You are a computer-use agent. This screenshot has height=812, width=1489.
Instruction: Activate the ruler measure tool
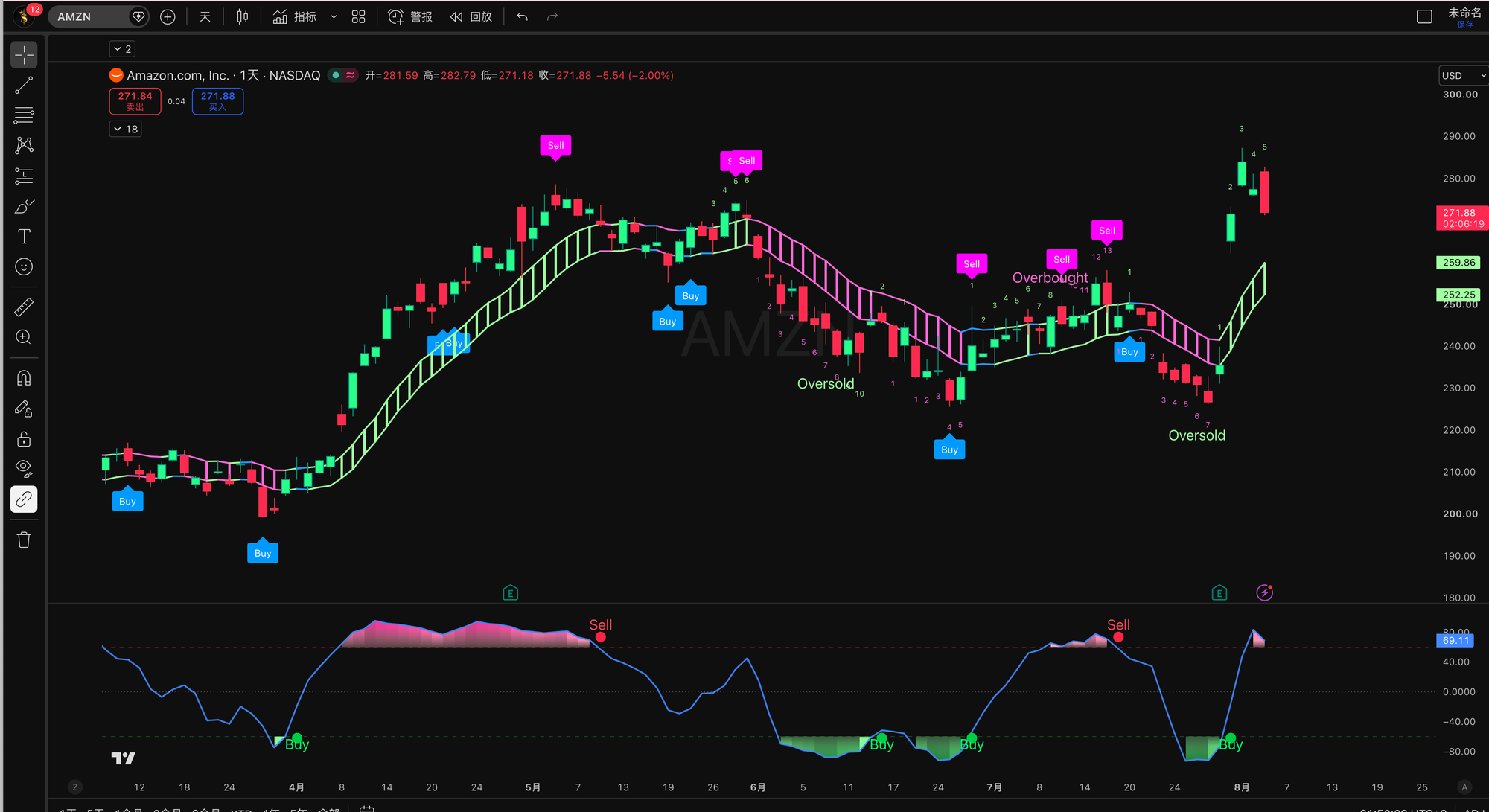click(x=24, y=307)
